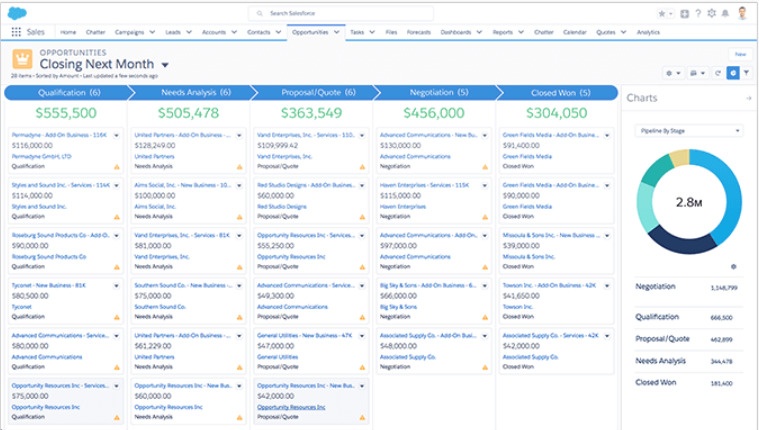Viewport: 759px width, 430px height.
Task: Open list view controls gear dropdown
Action: coord(673,73)
